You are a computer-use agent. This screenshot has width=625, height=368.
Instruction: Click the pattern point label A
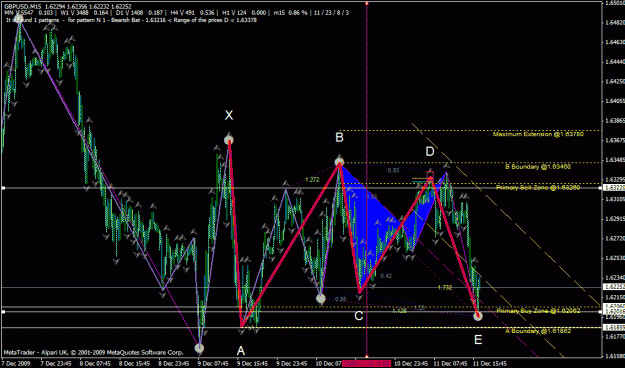click(240, 351)
